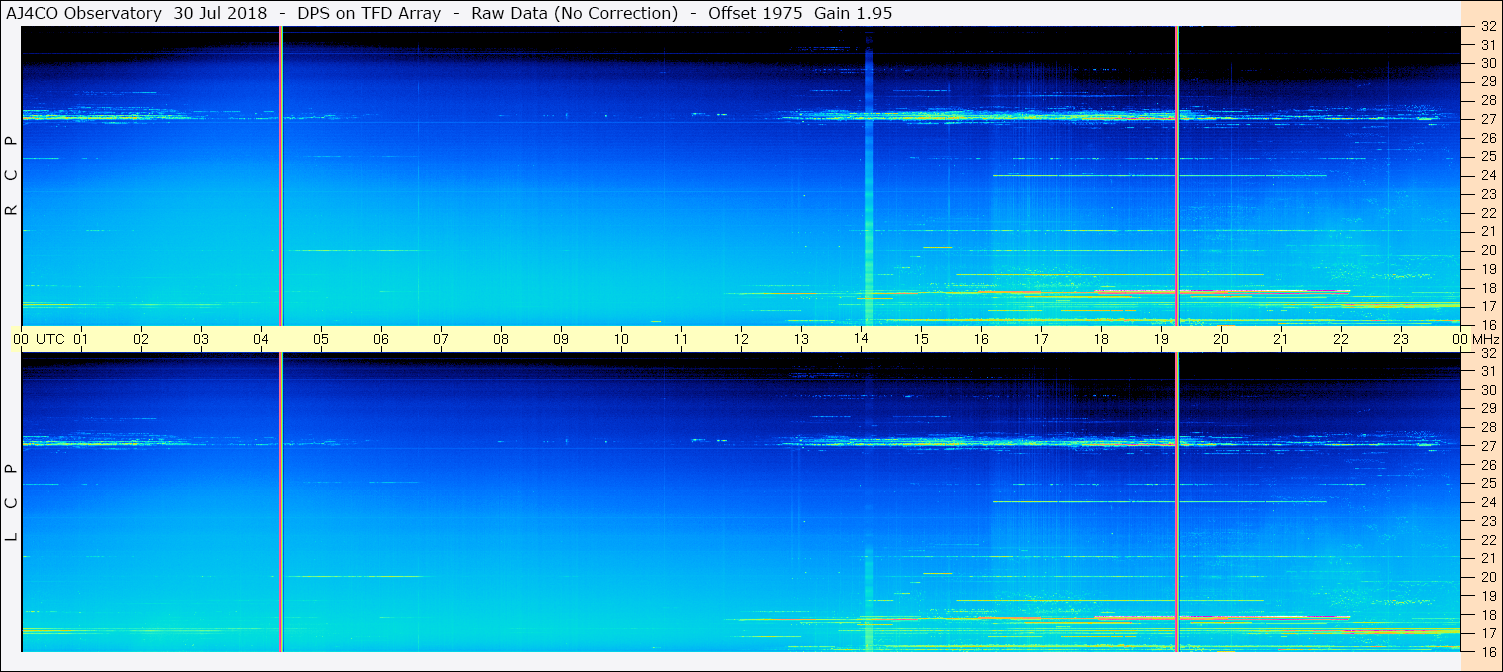Click hour label '02' on the UTC time axis
This screenshot has width=1503, height=672.
pyautogui.click(x=141, y=339)
